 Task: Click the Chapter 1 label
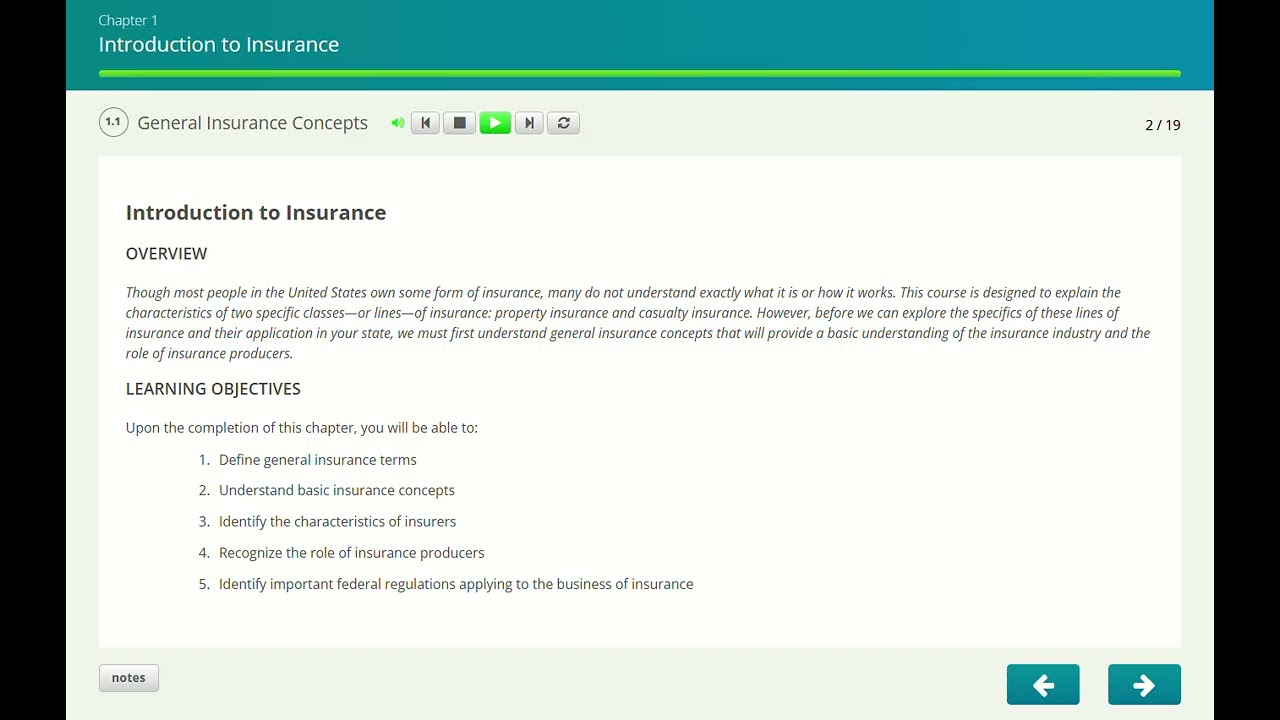pos(128,20)
